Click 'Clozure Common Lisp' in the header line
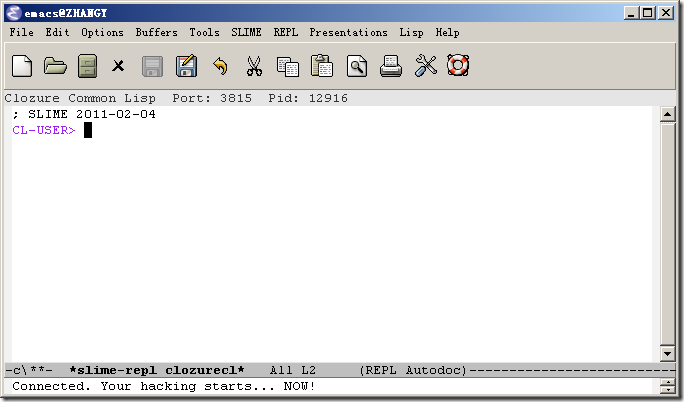684x402 pixels. [80, 98]
